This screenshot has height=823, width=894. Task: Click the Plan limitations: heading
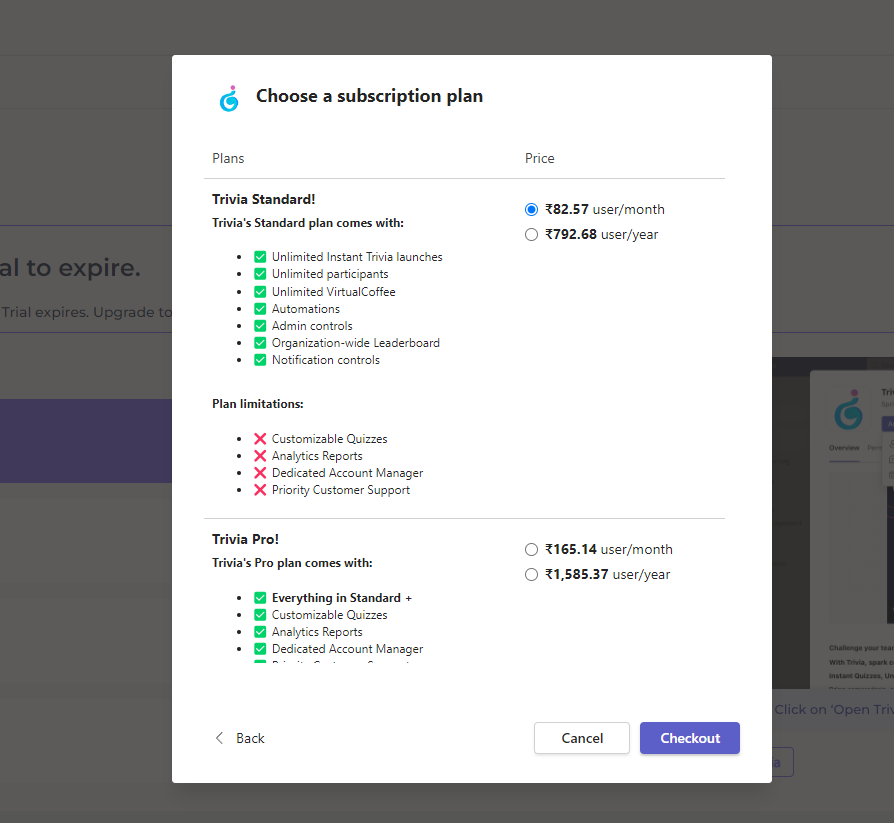tap(258, 404)
